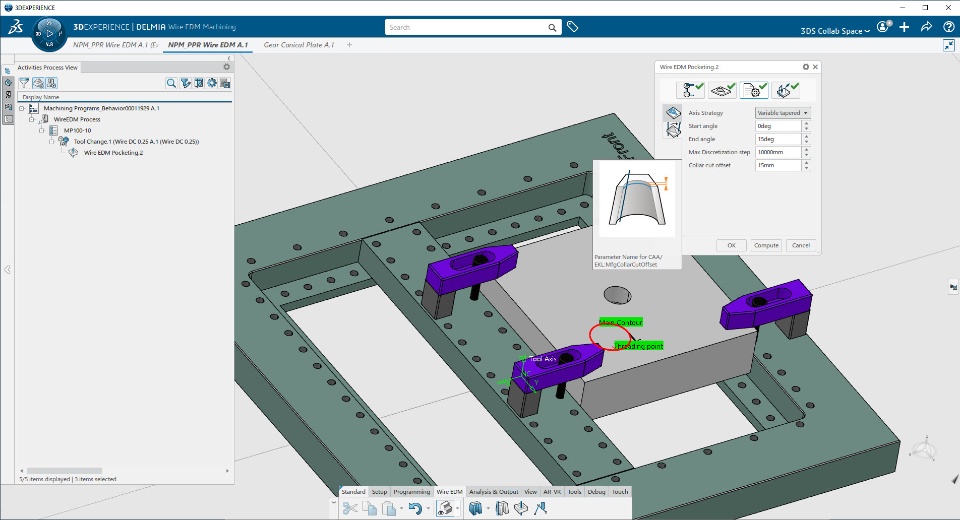Switch to the Setup toolbar tab

point(380,492)
